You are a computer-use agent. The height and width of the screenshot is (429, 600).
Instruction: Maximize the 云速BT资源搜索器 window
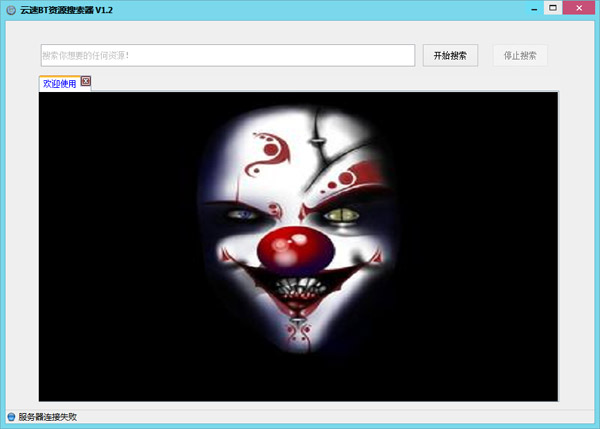click(x=551, y=7)
